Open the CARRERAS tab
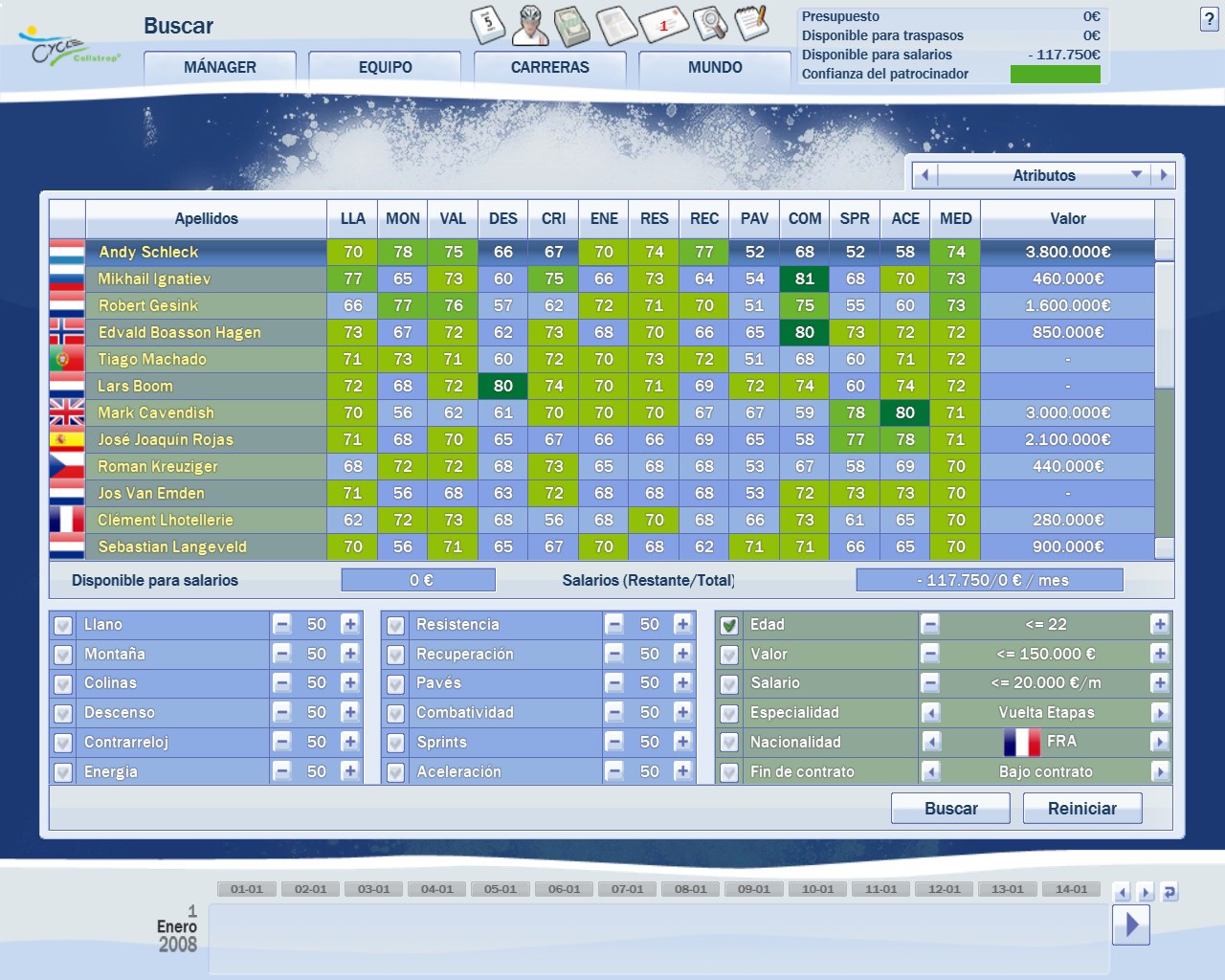The image size is (1225, 980). click(x=549, y=67)
